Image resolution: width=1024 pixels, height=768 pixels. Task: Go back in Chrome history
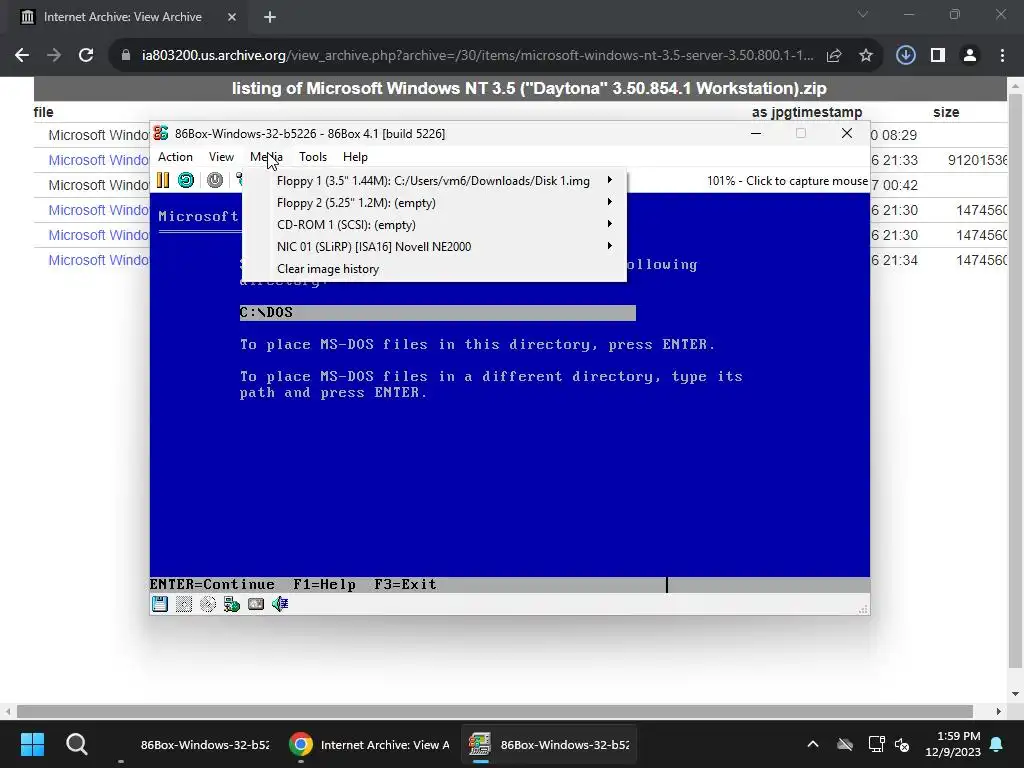tap(22, 56)
